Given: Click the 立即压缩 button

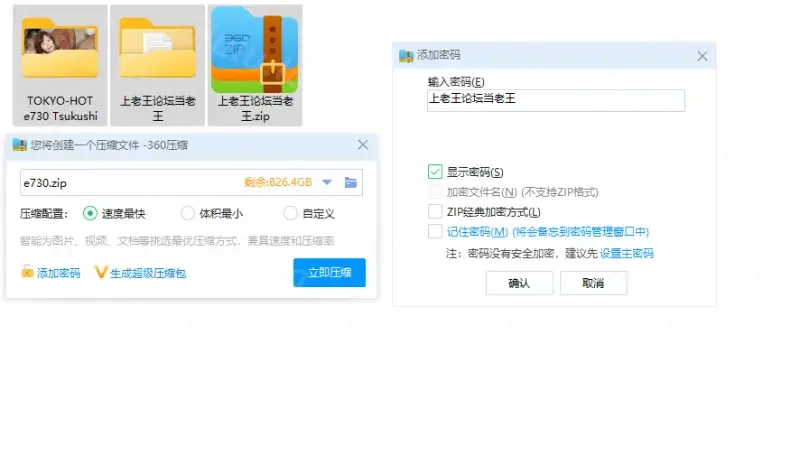Looking at the screenshot, I should click(330, 272).
